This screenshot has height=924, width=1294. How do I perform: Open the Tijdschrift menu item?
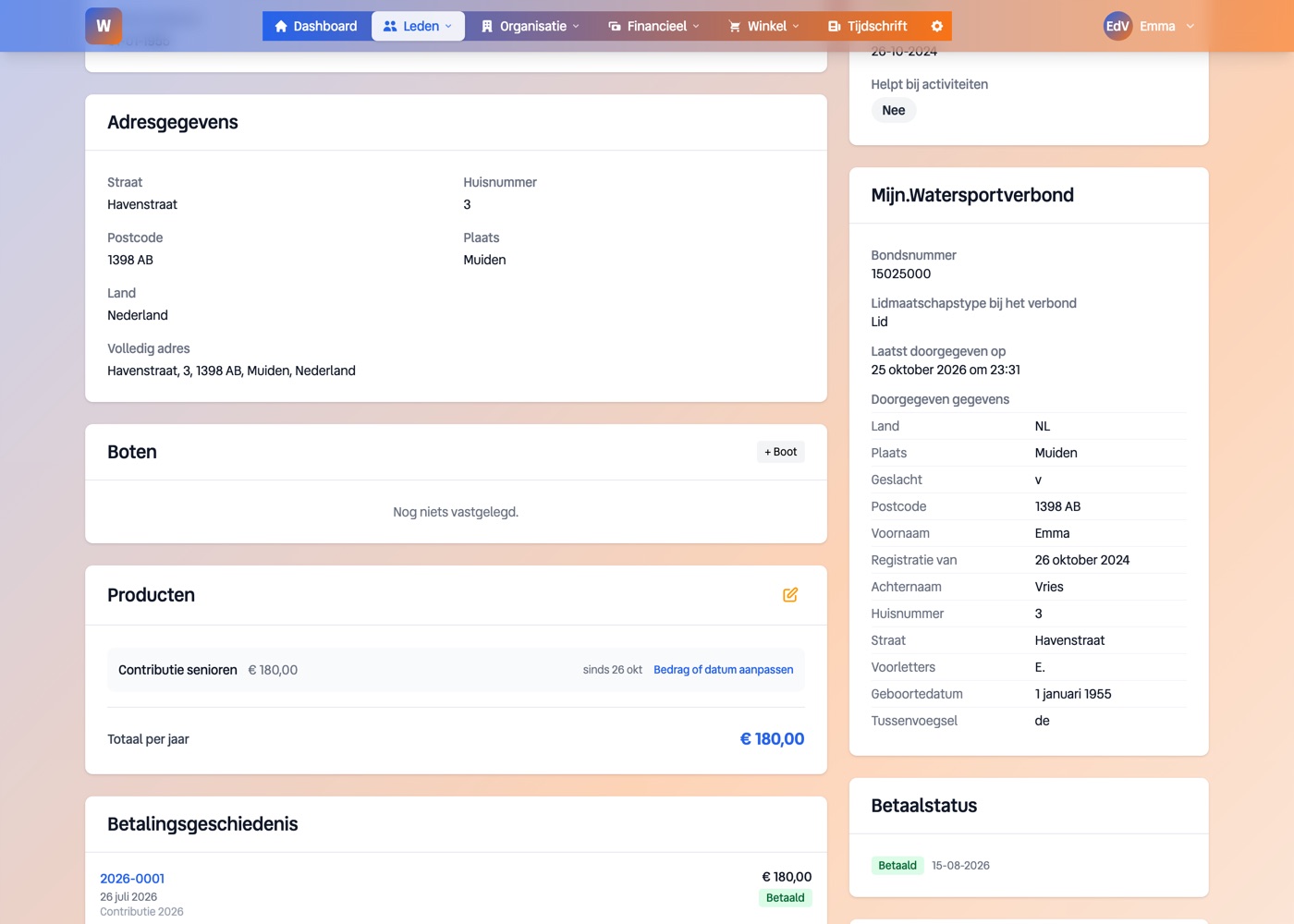coord(868,26)
